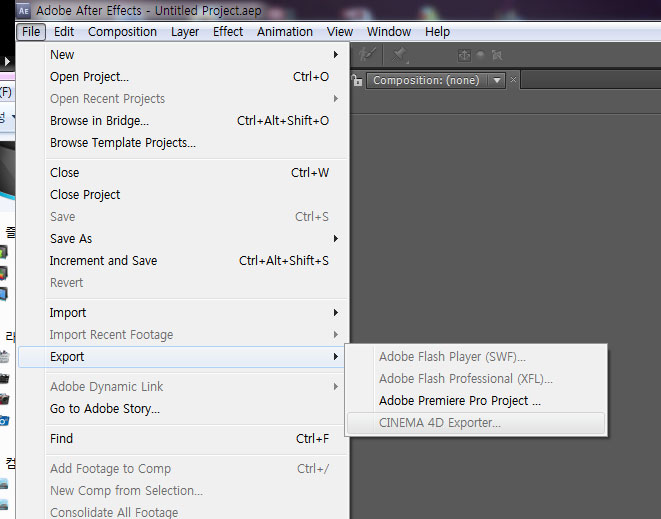This screenshot has width=661, height=519.
Task: Switch to World Axis mode
Action: point(481,55)
